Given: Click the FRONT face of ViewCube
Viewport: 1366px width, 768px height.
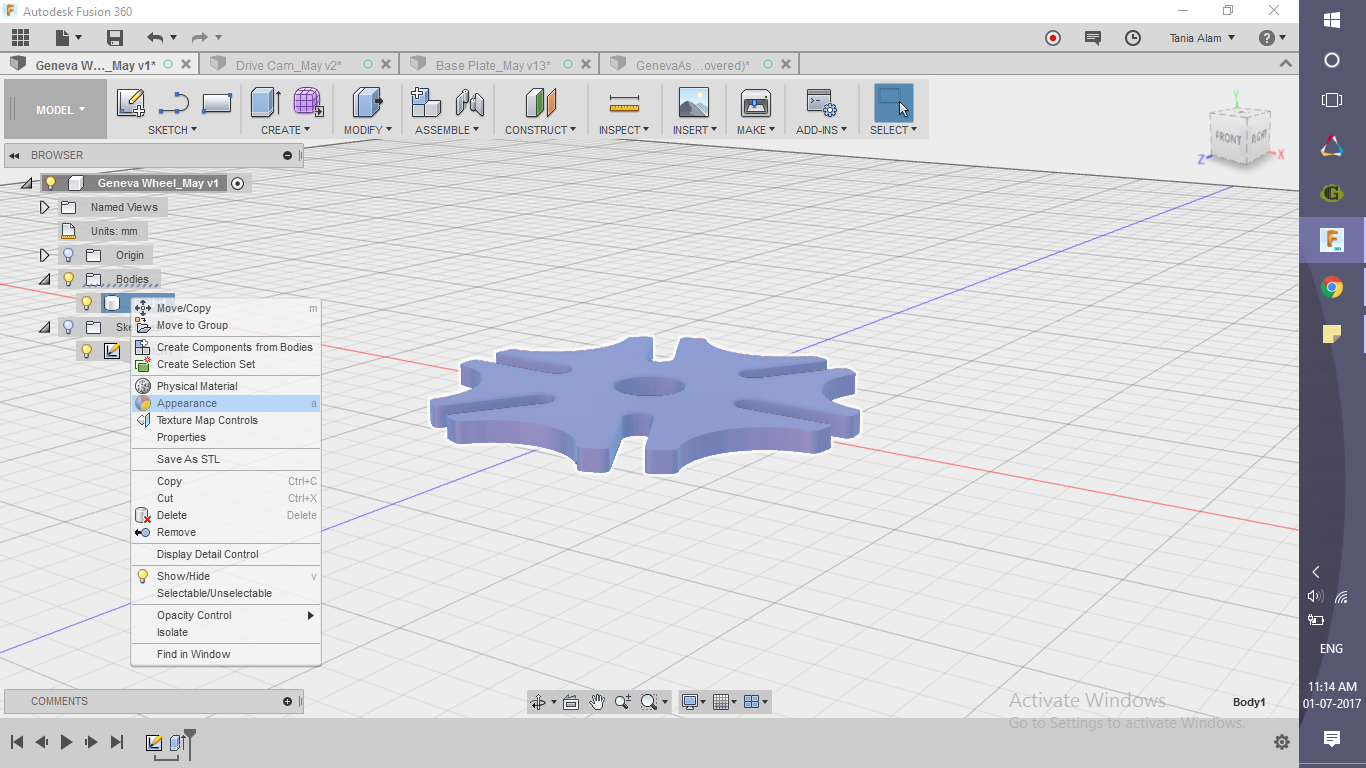Looking at the screenshot, I should click(1227, 137).
